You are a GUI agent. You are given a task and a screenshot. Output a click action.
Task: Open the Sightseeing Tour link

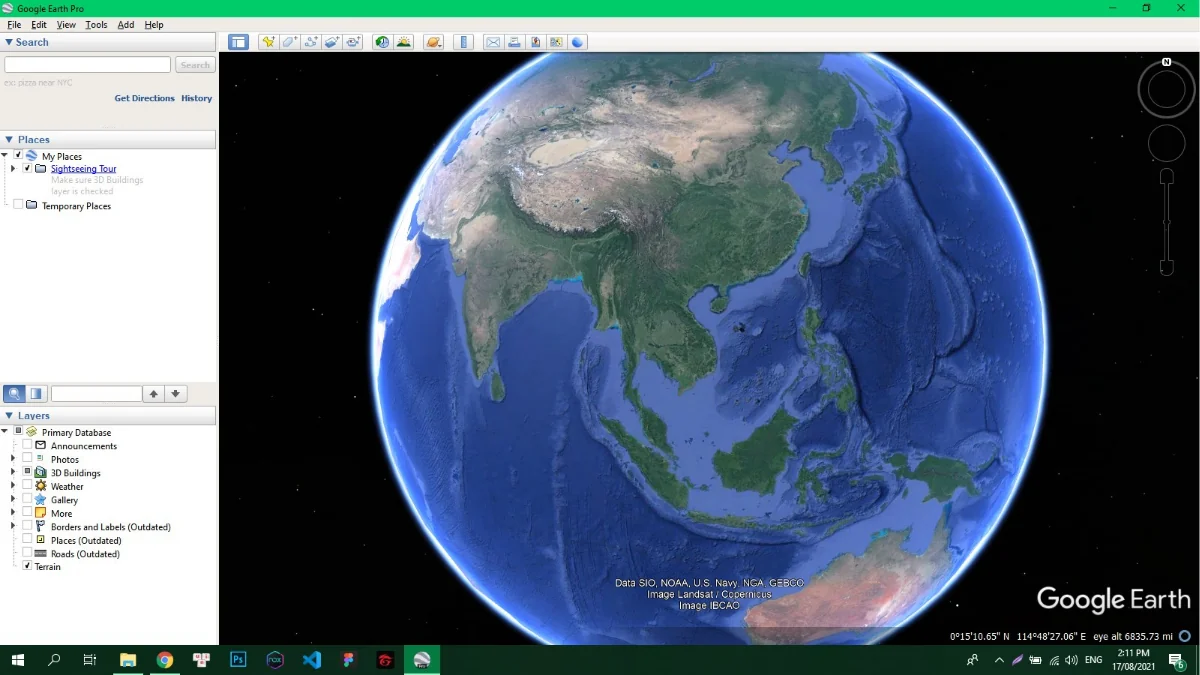point(84,169)
